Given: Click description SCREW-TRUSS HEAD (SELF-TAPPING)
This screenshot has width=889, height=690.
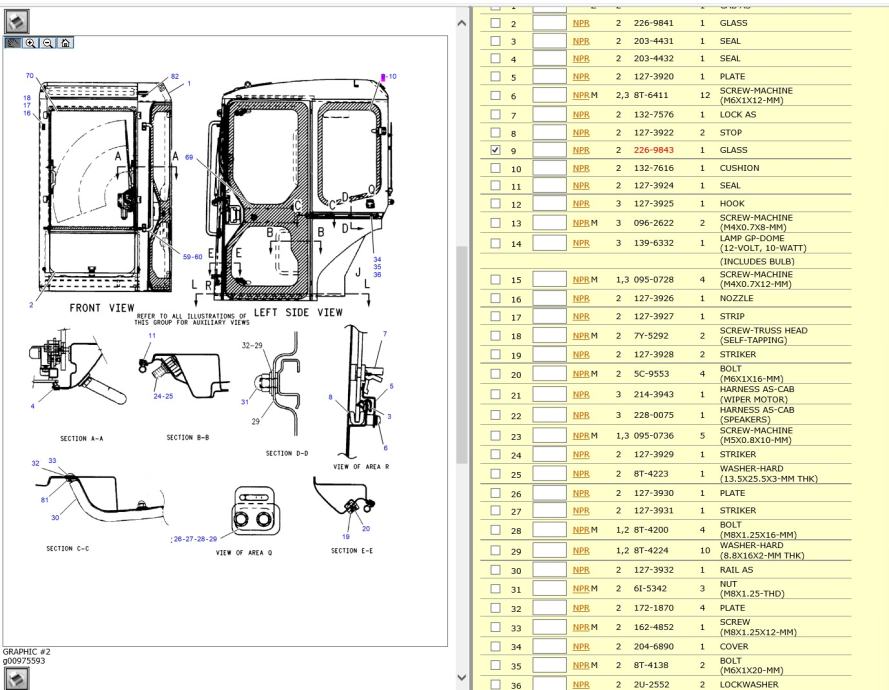Looking at the screenshot, I should (x=763, y=335).
